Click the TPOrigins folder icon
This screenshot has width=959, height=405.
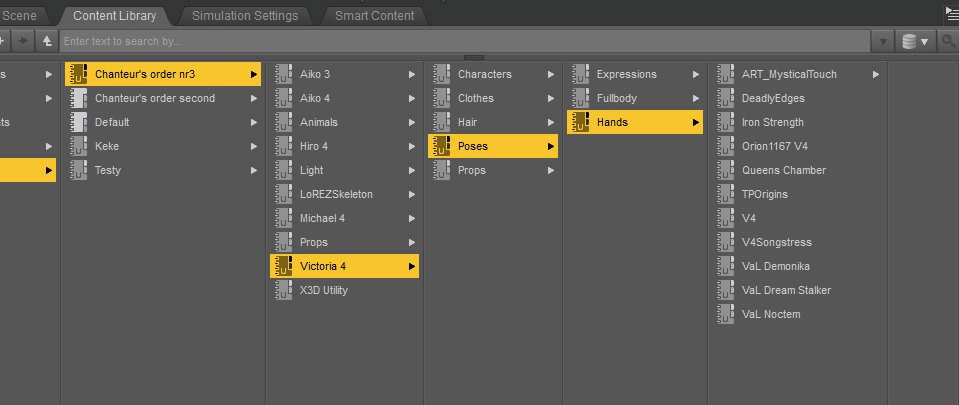click(x=725, y=194)
